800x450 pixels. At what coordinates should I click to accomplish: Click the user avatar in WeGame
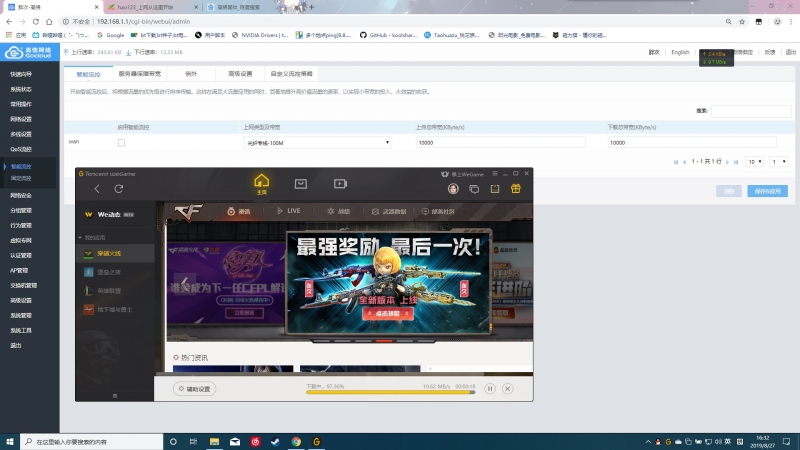tap(453, 188)
